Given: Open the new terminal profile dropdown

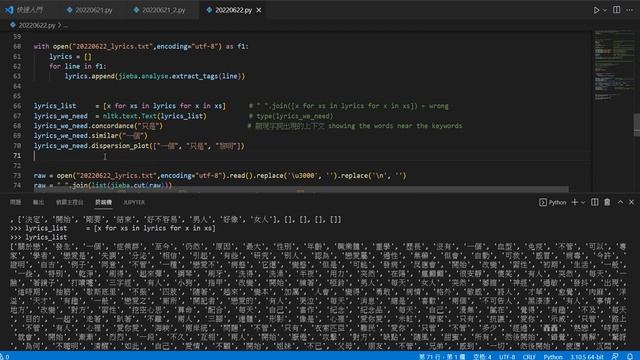Looking at the screenshot, I should pos(583,202).
